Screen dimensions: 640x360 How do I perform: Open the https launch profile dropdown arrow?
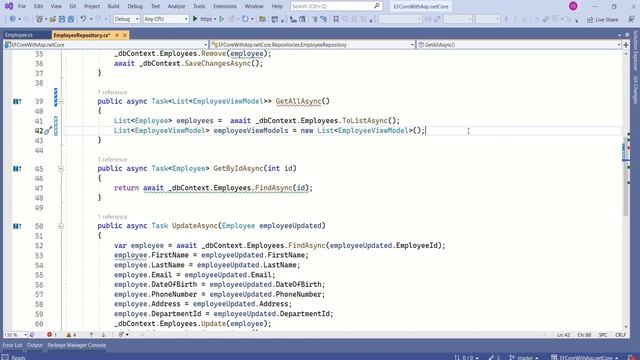[x=215, y=19]
